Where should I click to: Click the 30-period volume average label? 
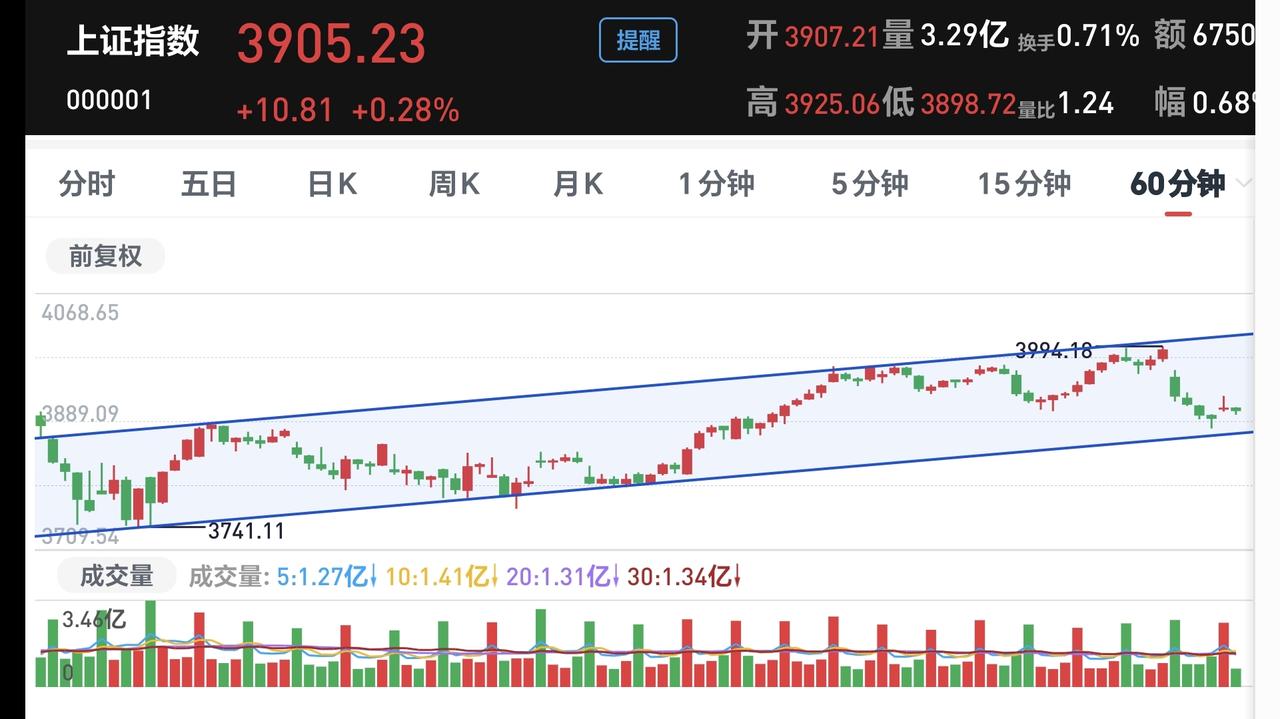tap(684, 577)
